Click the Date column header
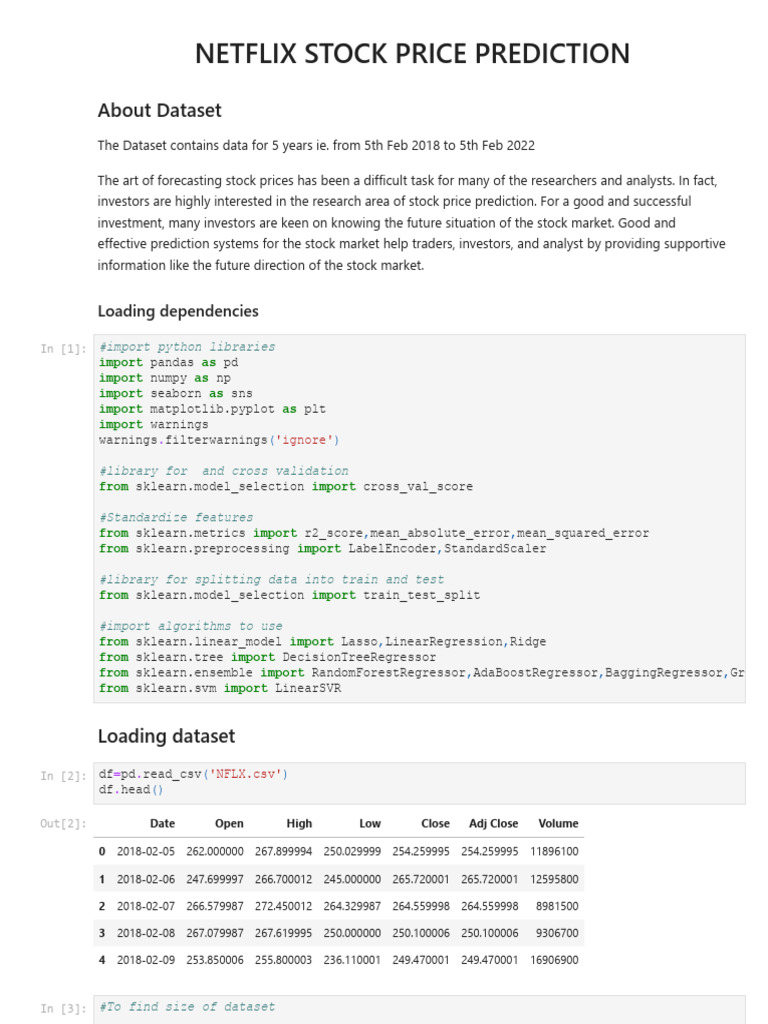Viewport: 768px width, 1024px height. click(163, 824)
